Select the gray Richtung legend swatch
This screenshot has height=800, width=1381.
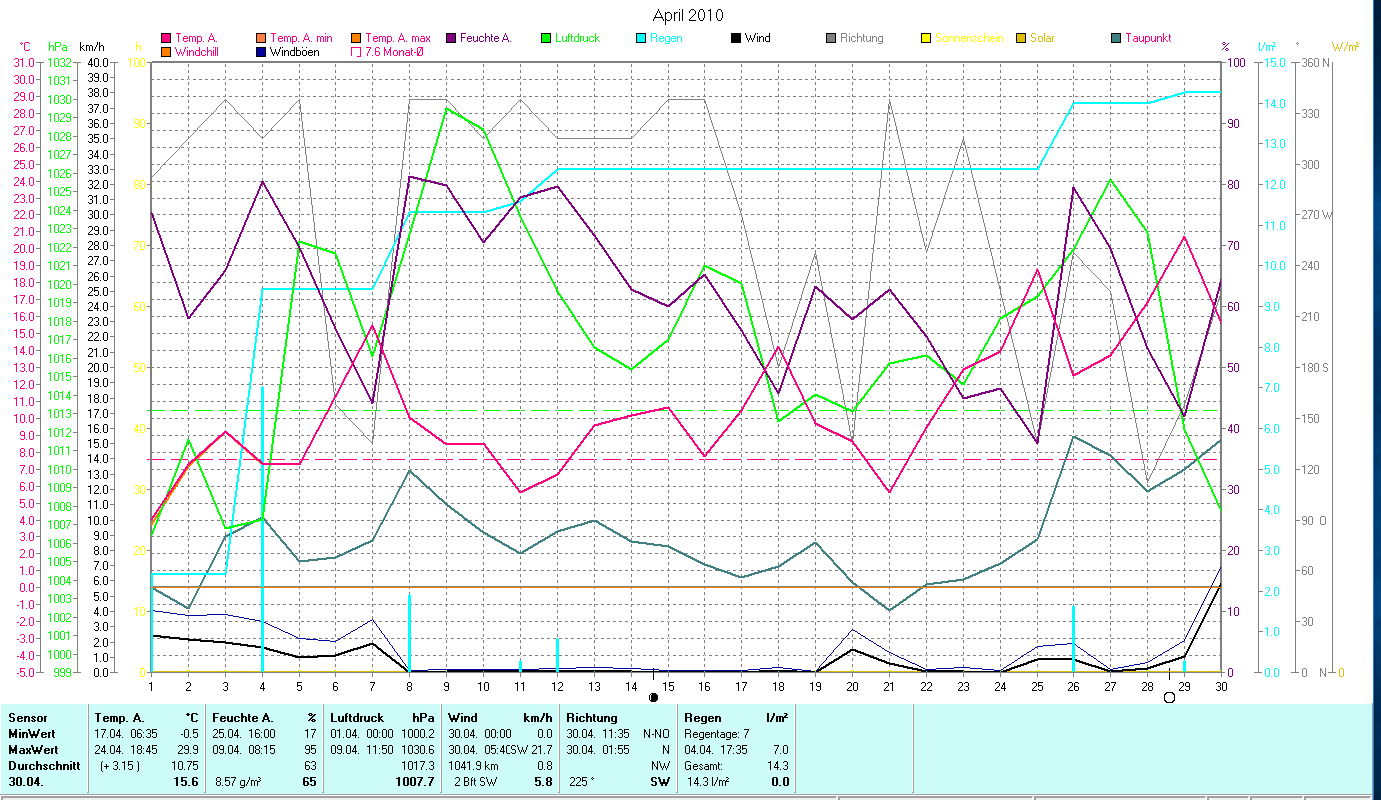pos(831,38)
